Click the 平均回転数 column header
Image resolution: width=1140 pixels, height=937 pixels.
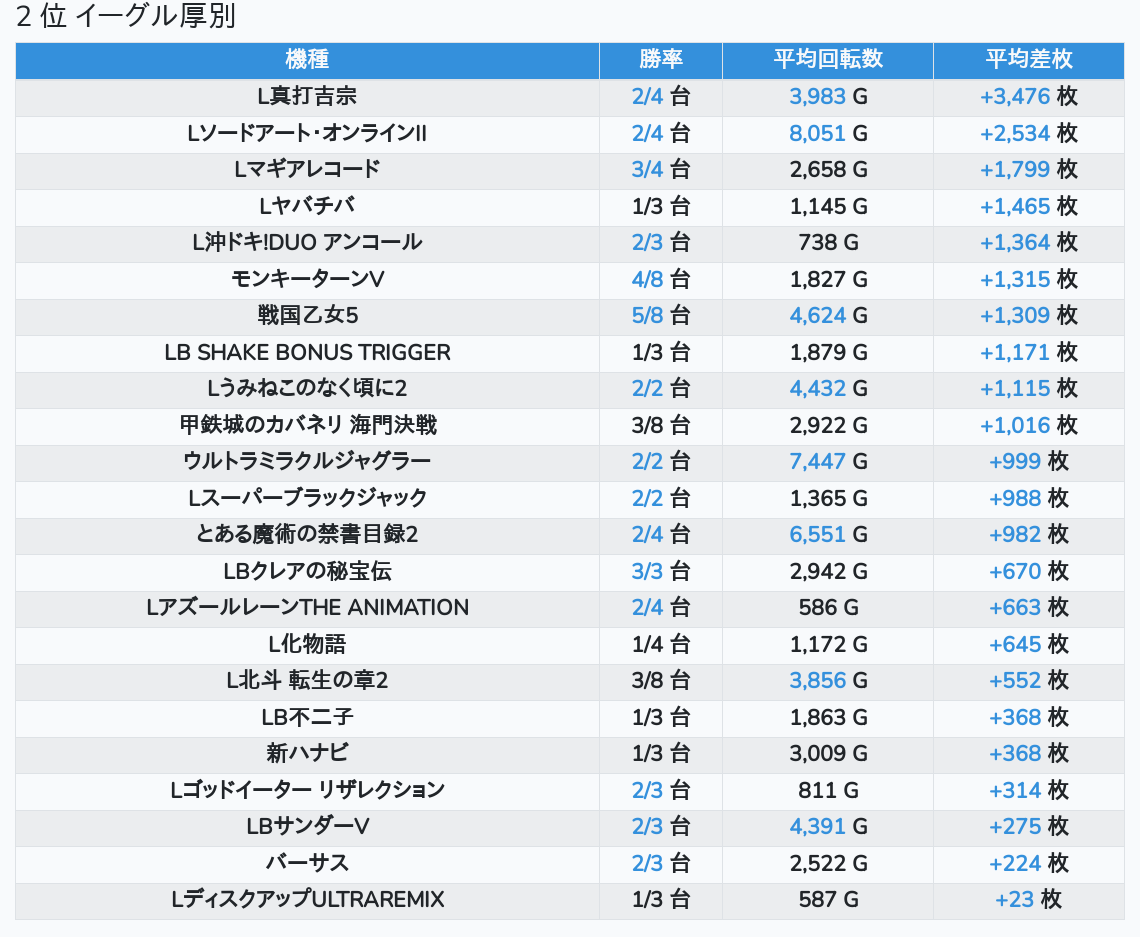click(x=827, y=60)
